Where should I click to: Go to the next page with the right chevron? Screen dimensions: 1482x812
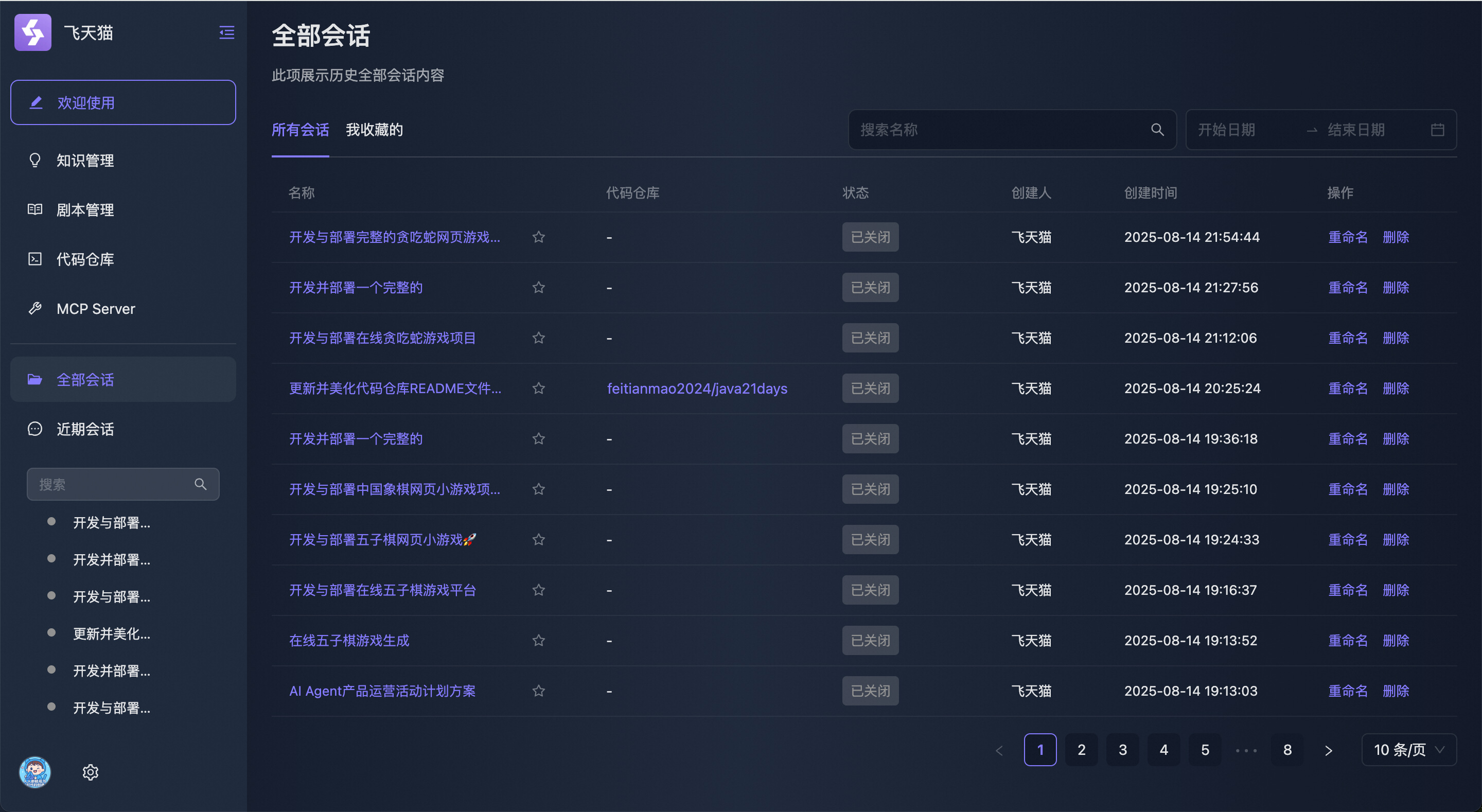pyautogui.click(x=1328, y=750)
